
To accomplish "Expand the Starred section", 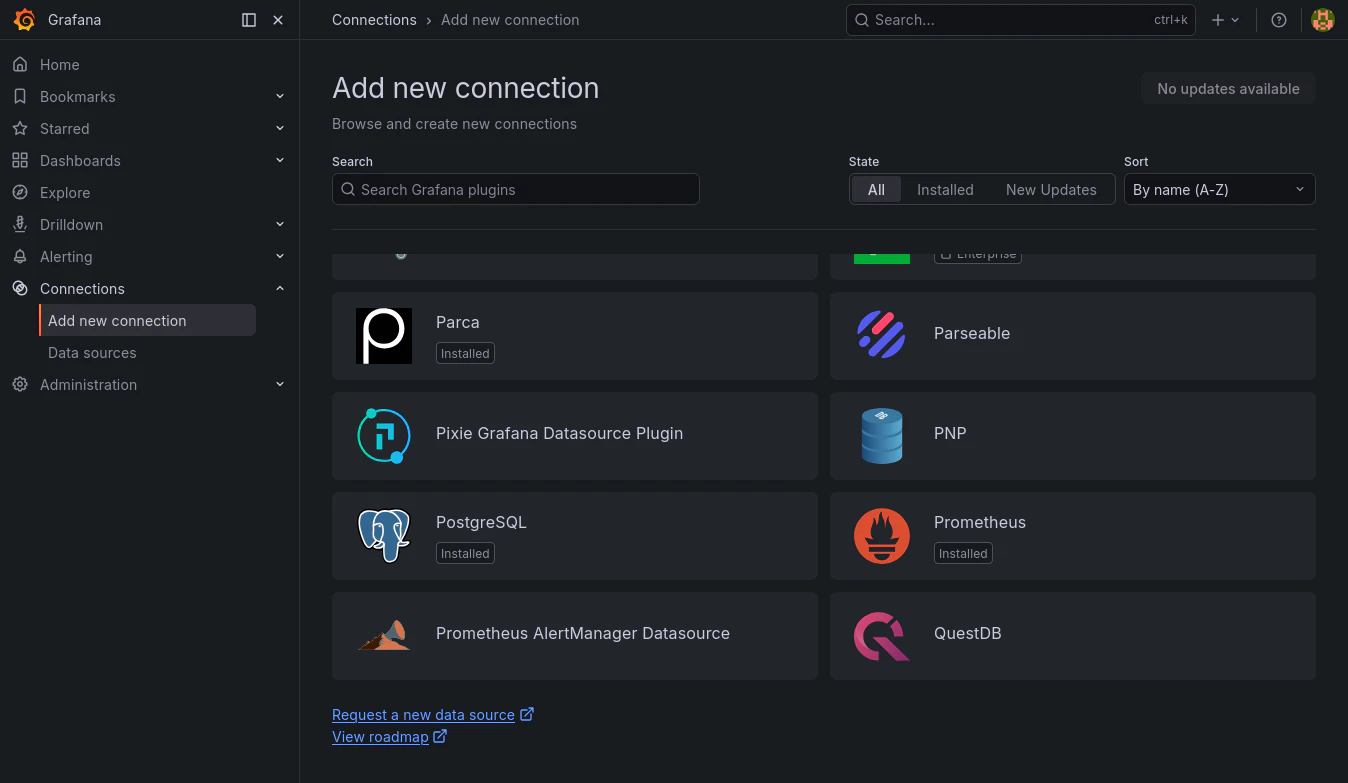I will pyautogui.click(x=280, y=129).
